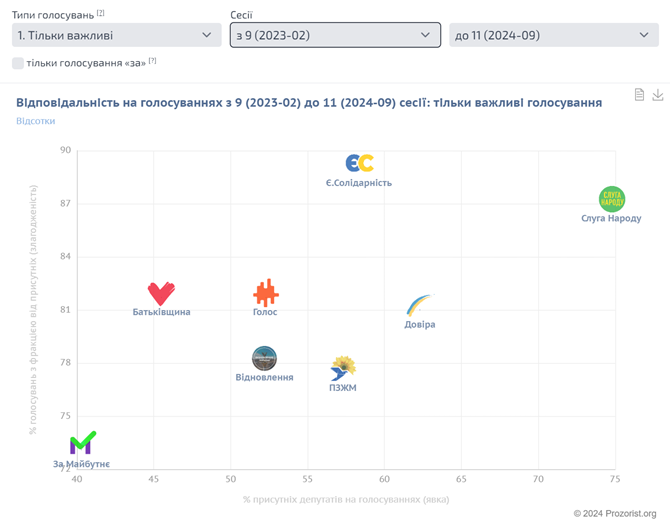
Task: Select the Є.Солідарність party logo
Action: coord(359,163)
